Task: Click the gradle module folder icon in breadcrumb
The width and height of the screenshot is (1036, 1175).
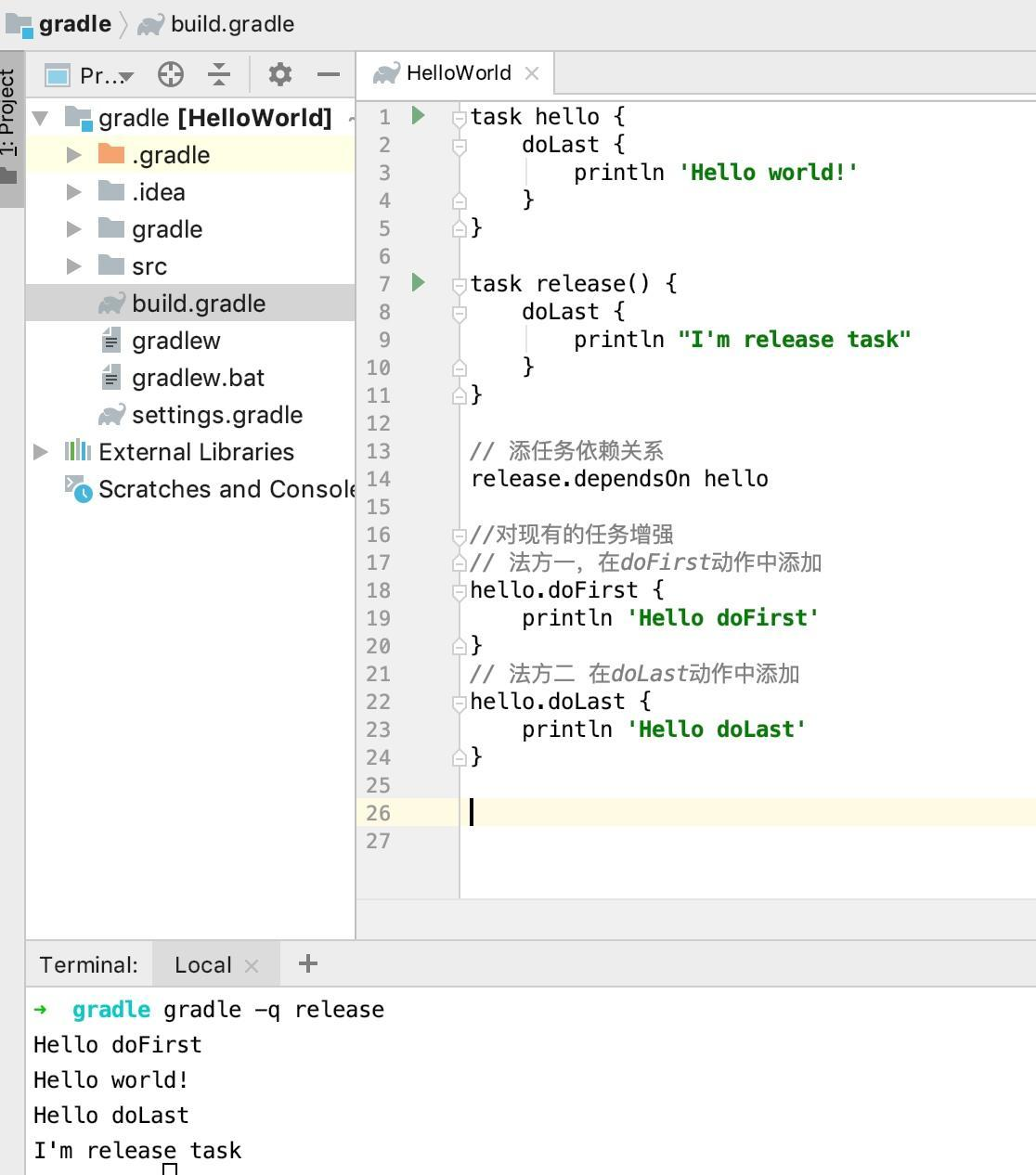Action: tap(19, 23)
